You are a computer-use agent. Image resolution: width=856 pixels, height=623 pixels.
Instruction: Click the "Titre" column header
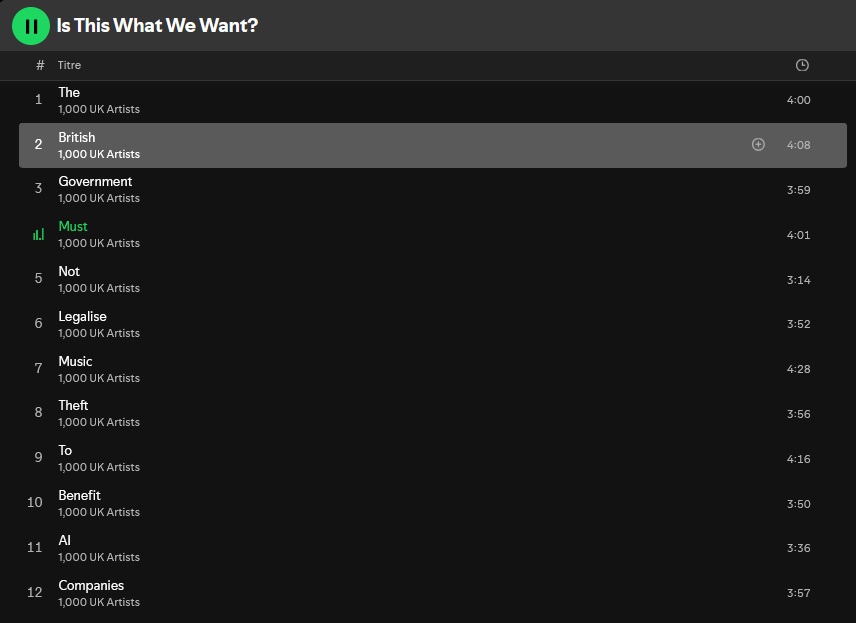tap(69, 65)
